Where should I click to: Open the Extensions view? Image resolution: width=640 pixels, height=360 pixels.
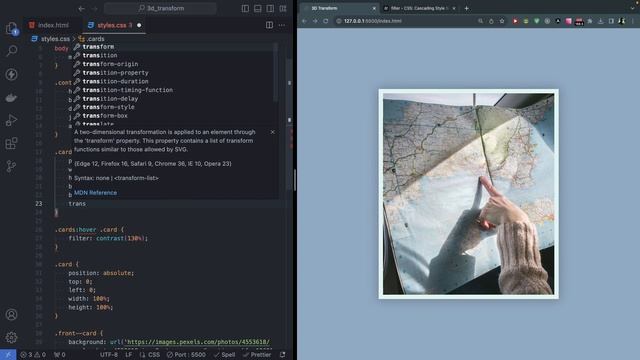(11, 143)
